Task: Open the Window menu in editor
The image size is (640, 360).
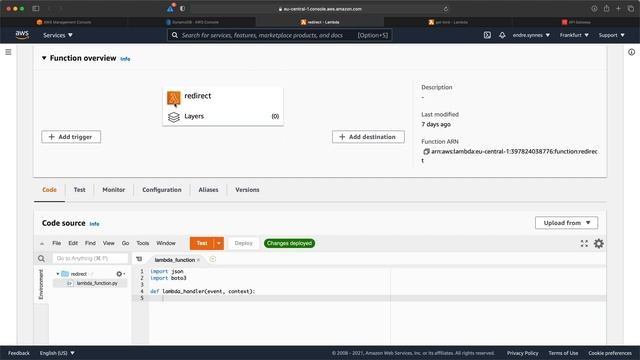Action: click(166, 243)
